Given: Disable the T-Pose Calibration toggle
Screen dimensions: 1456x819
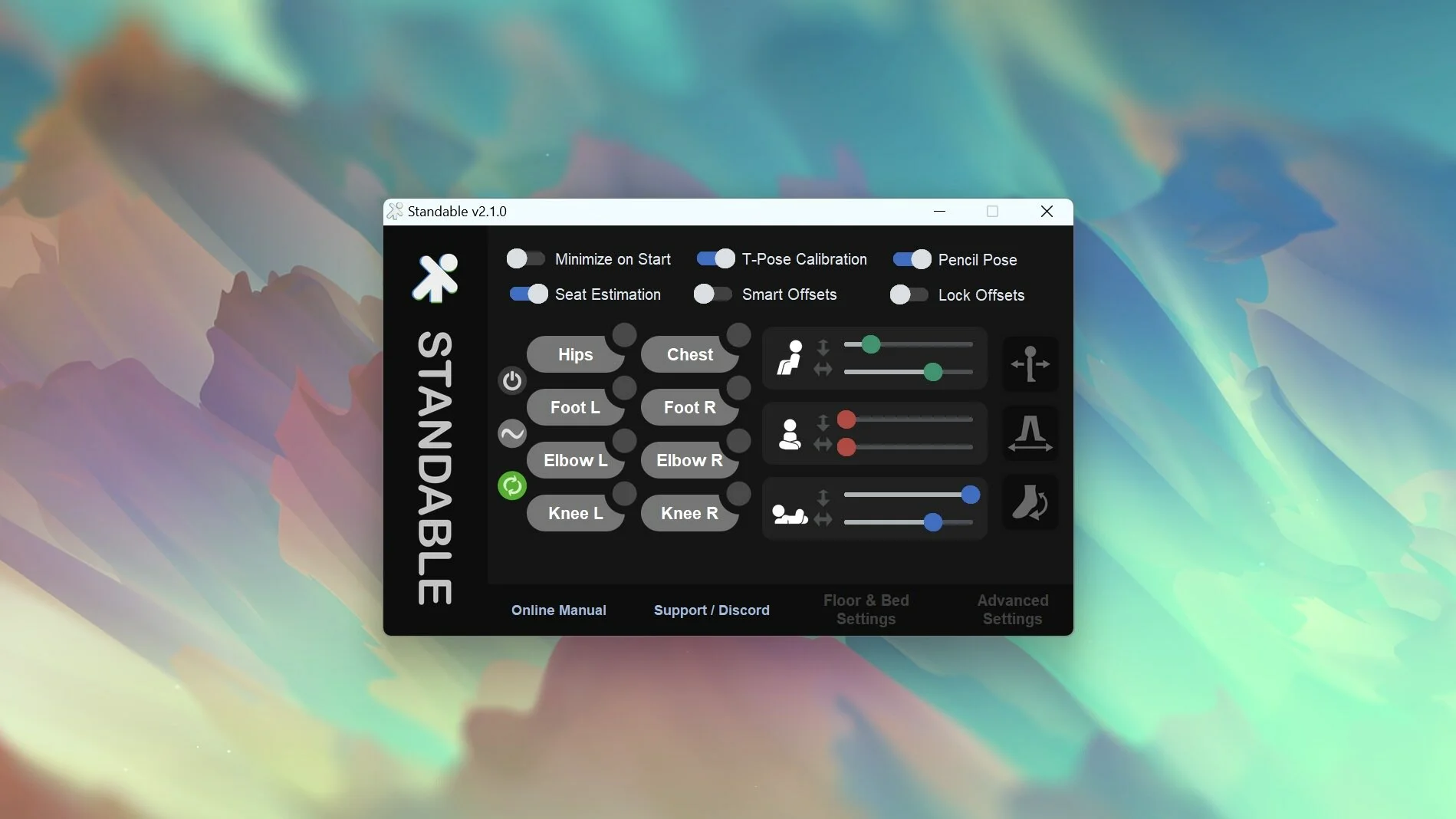Looking at the screenshot, I should 715,258.
